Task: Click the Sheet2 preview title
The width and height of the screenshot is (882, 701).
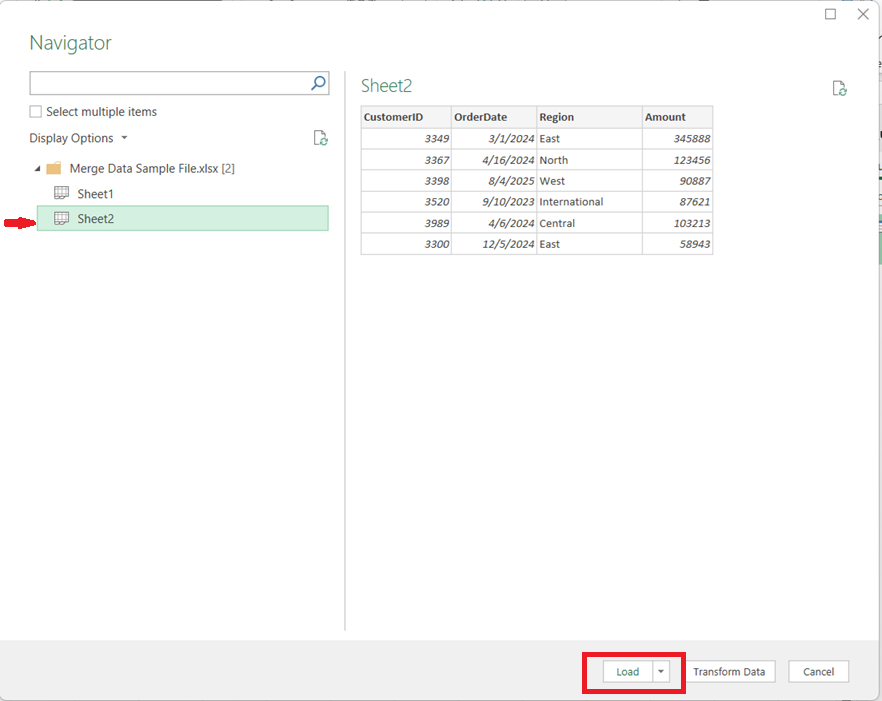Action: pos(386,86)
